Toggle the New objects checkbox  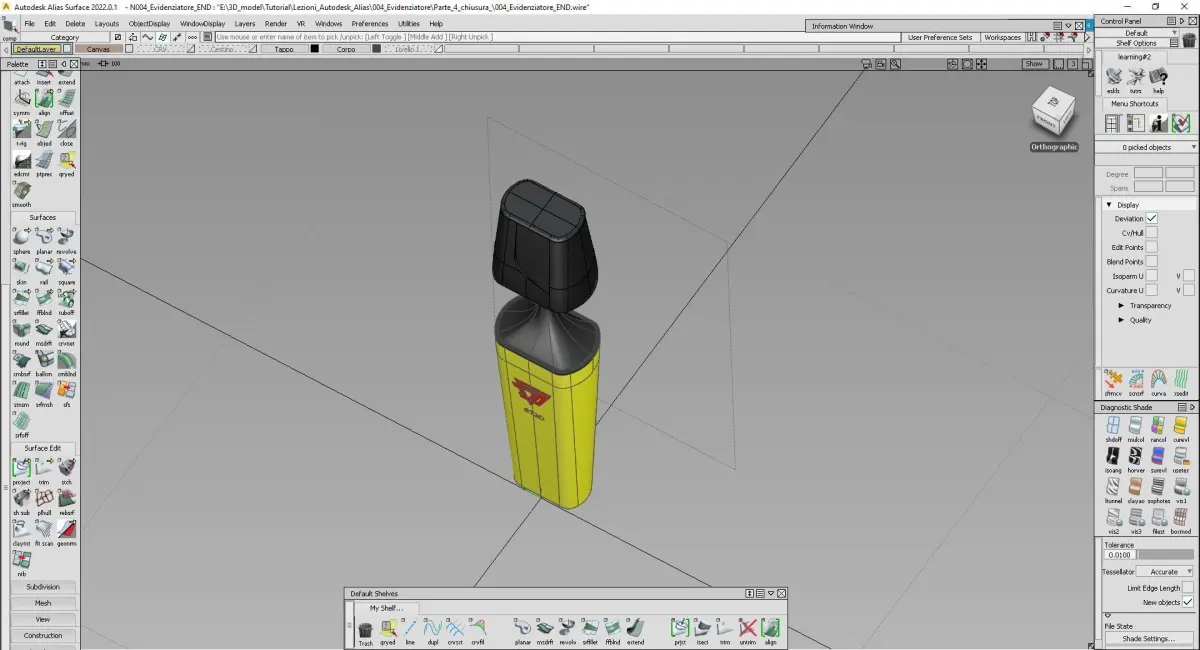pyautogui.click(x=1188, y=602)
